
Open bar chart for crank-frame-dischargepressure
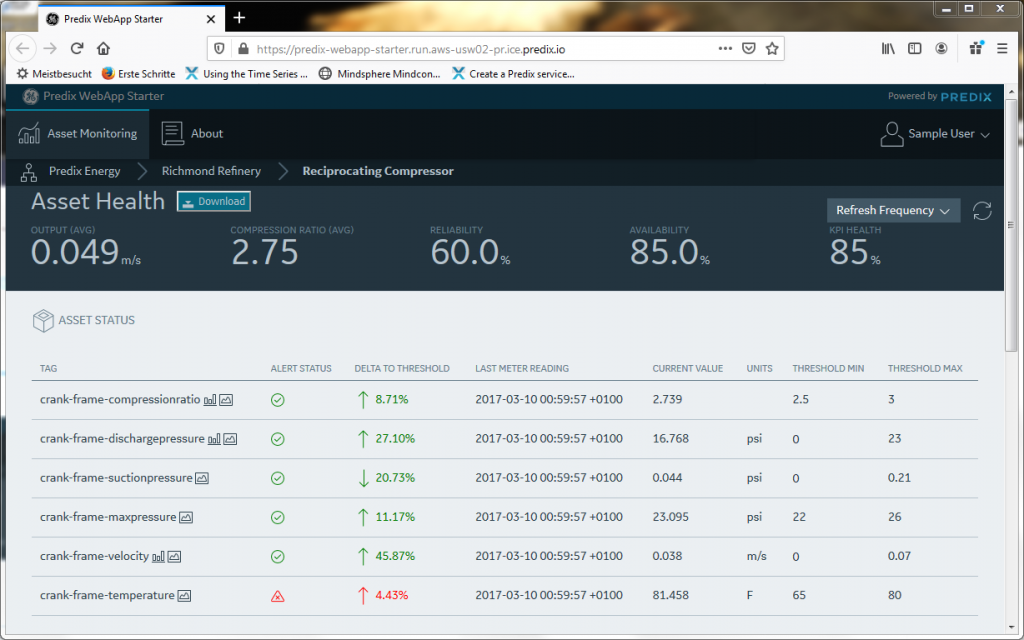coord(214,439)
